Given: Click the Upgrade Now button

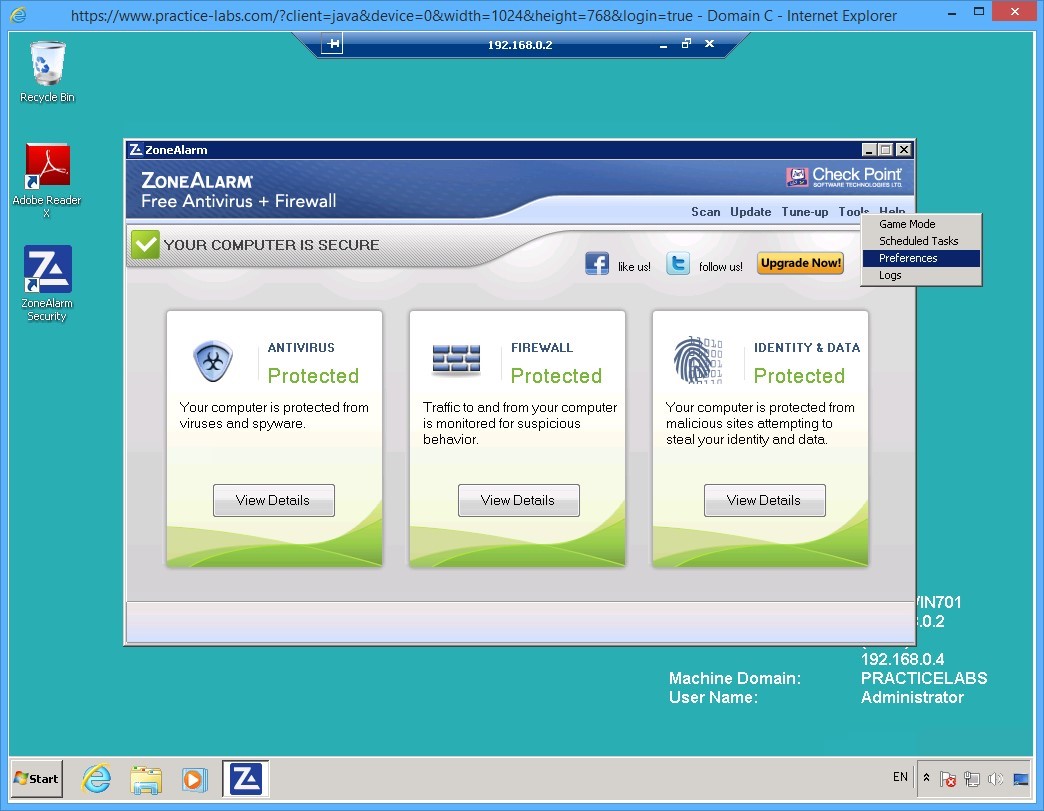Looking at the screenshot, I should pyautogui.click(x=800, y=263).
